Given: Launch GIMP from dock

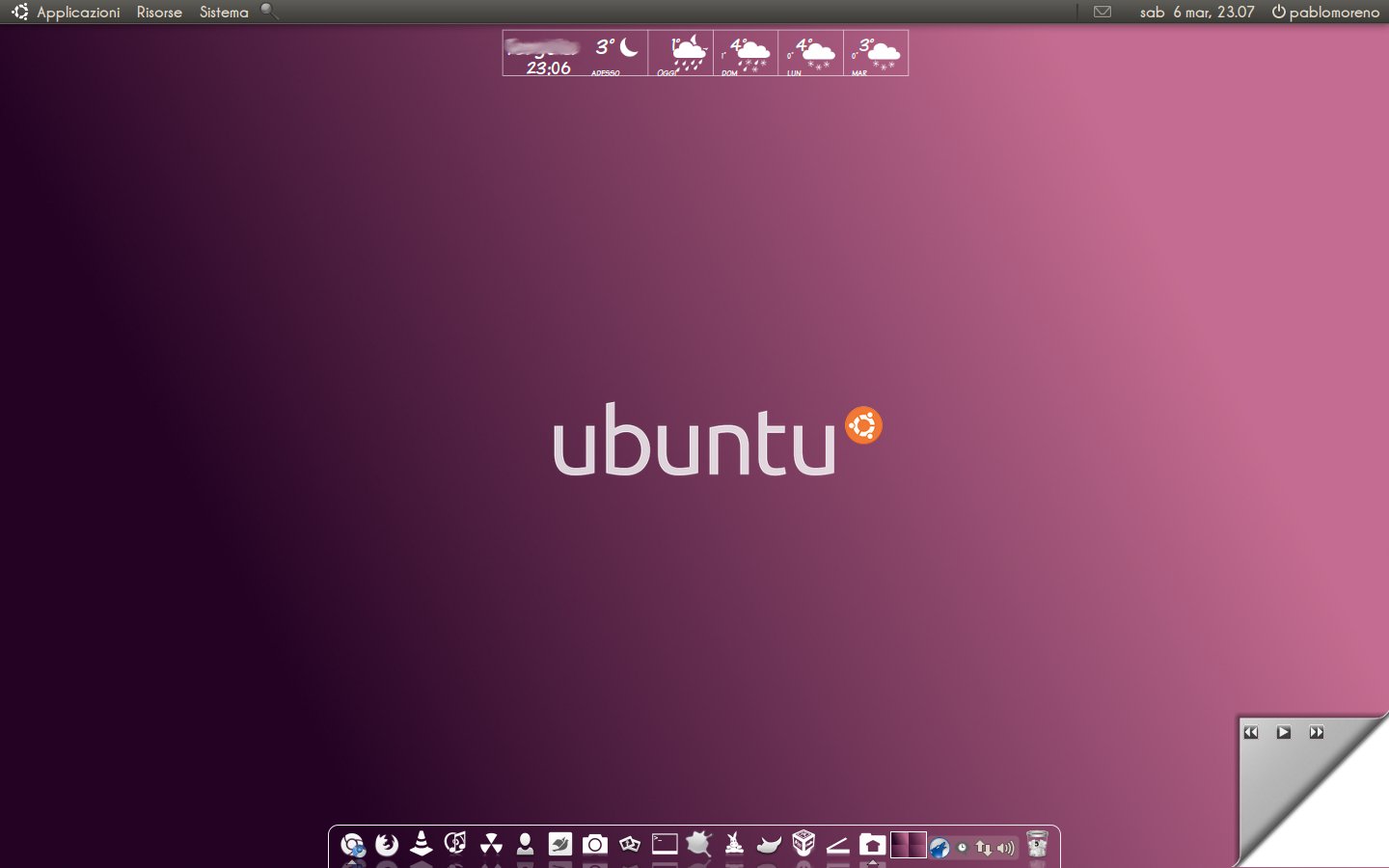Looking at the screenshot, I should (x=769, y=845).
